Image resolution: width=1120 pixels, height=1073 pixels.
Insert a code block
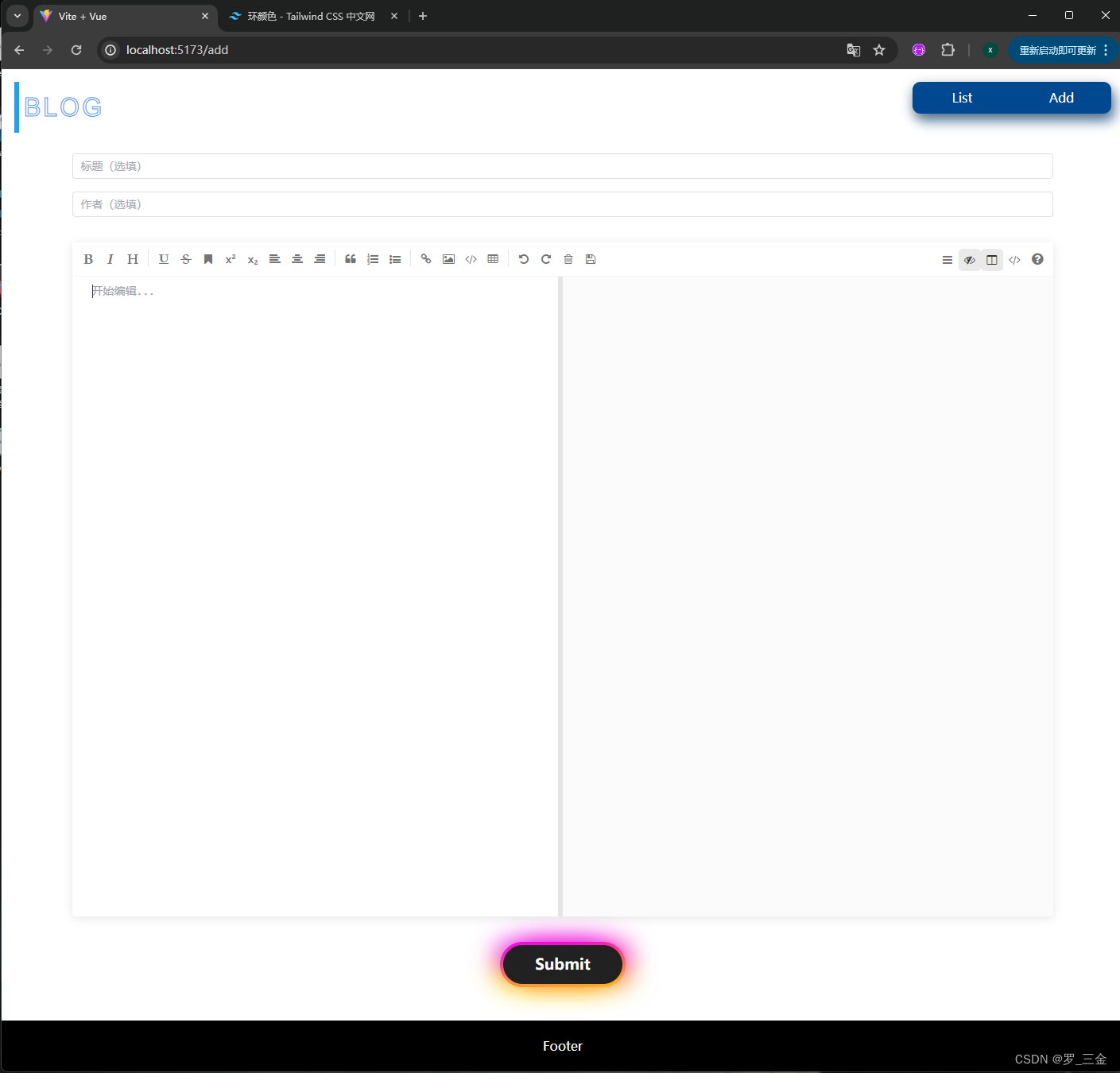point(471,259)
